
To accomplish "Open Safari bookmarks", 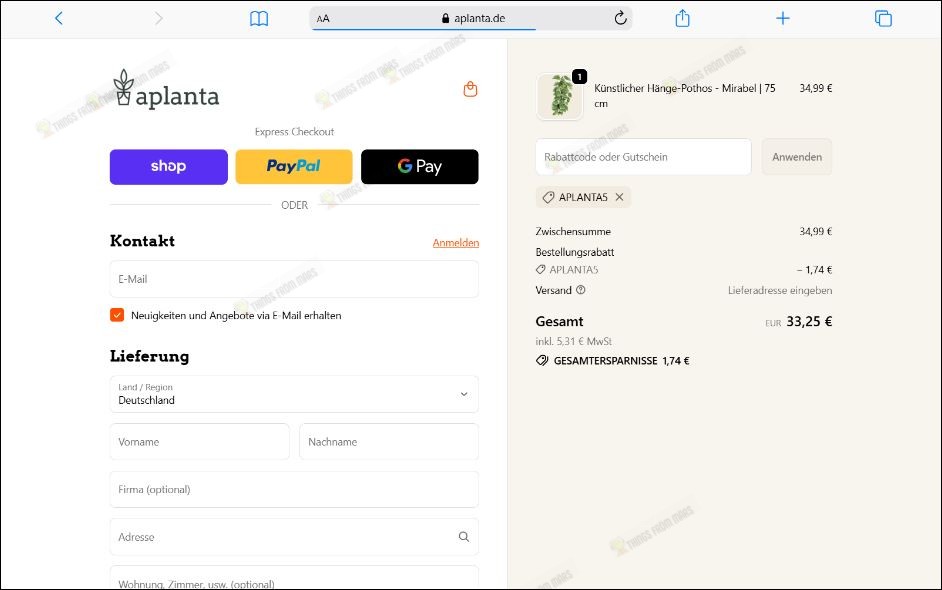I will click(260, 17).
